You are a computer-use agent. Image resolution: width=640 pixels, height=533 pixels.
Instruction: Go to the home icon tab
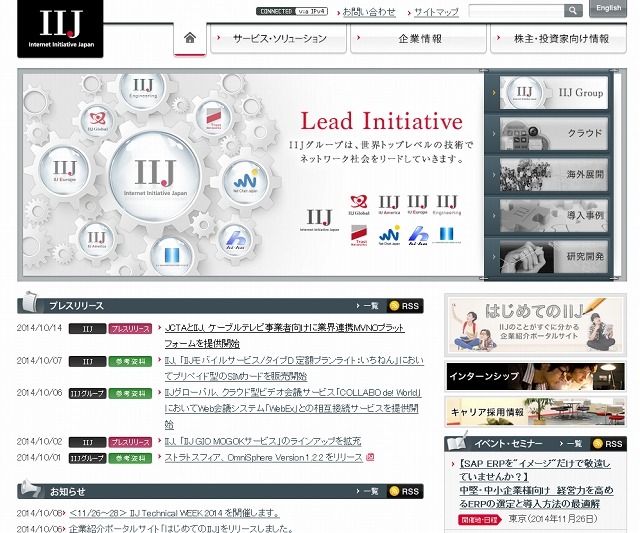click(190, 38)
